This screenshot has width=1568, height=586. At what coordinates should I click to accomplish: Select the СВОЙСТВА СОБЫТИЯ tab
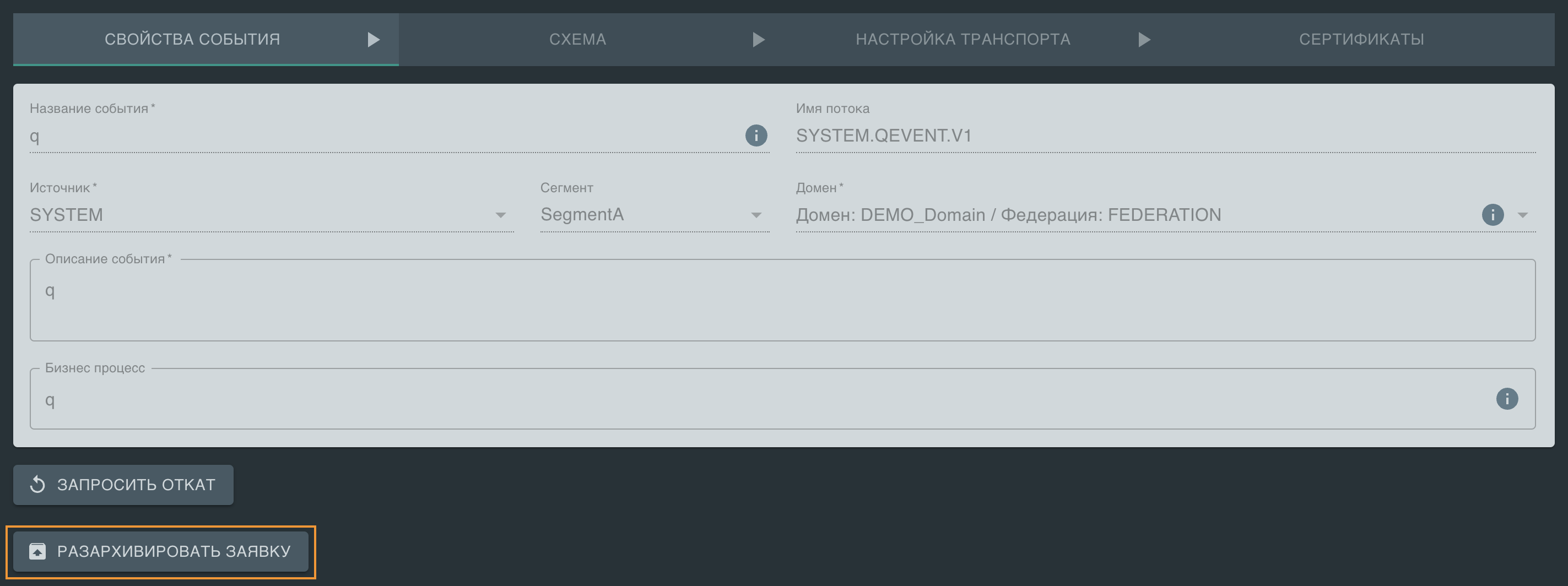192,40
